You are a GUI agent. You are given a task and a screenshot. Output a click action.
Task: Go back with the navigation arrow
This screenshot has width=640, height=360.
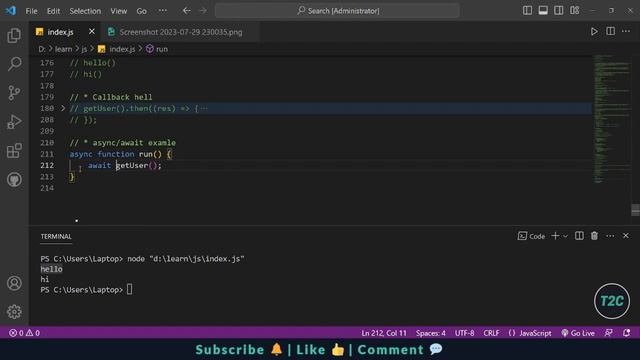coord(187,11)
